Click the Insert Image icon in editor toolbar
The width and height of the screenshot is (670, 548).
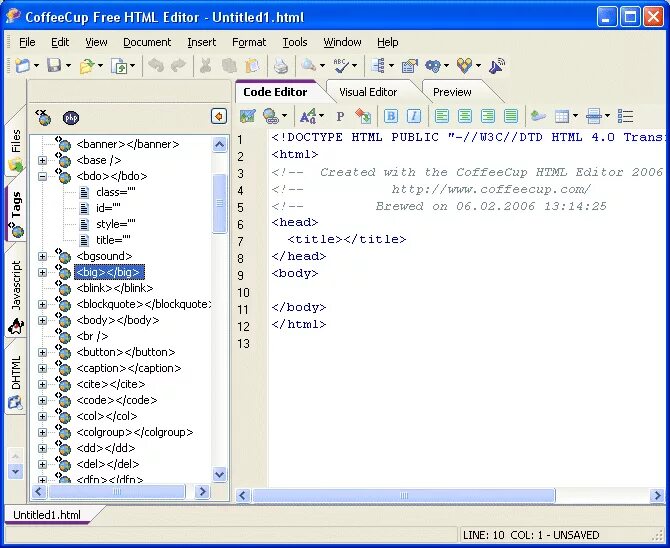point(247,116)
